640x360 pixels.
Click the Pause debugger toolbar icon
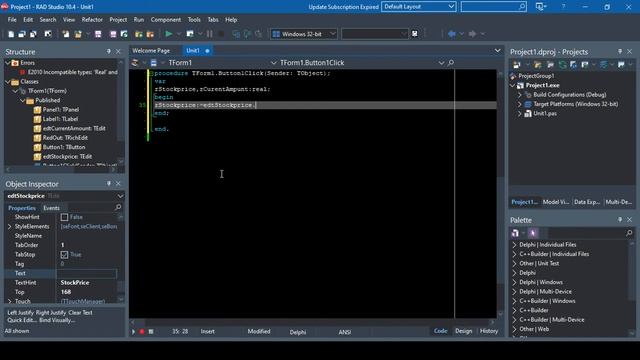coord(209,34)
